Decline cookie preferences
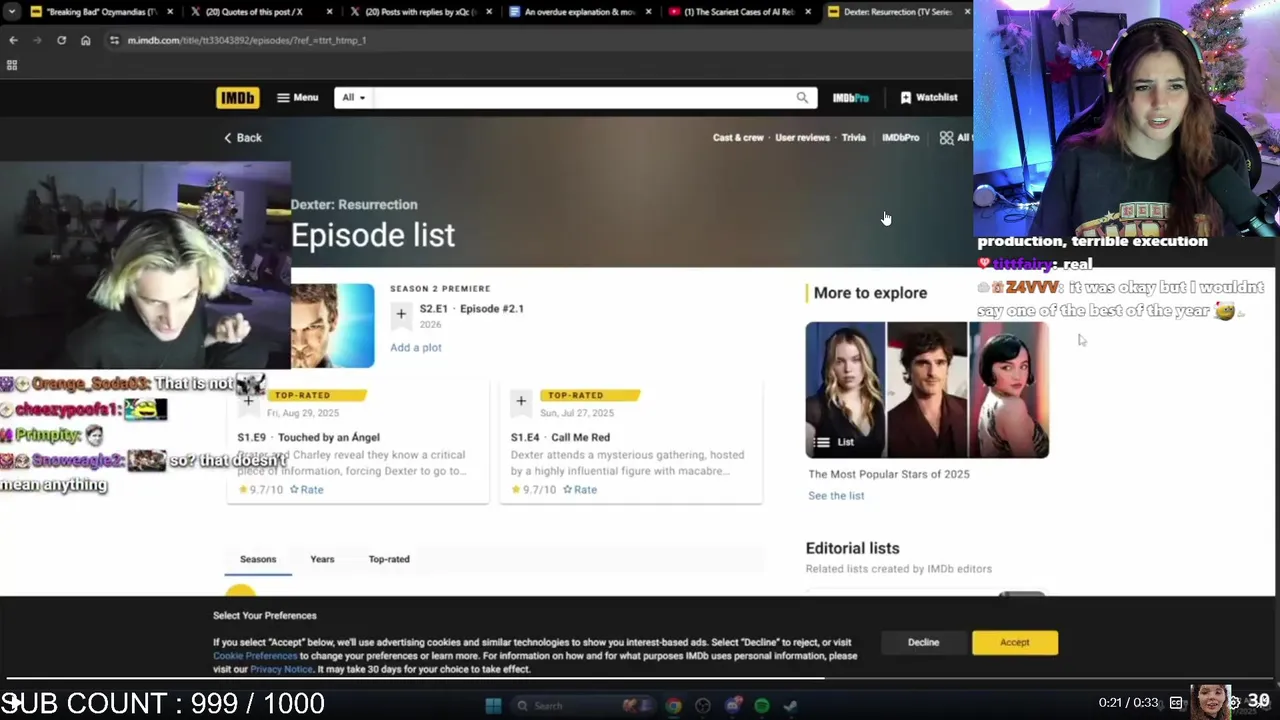This screenshot has height=720, width=1280. click(923, 642)
